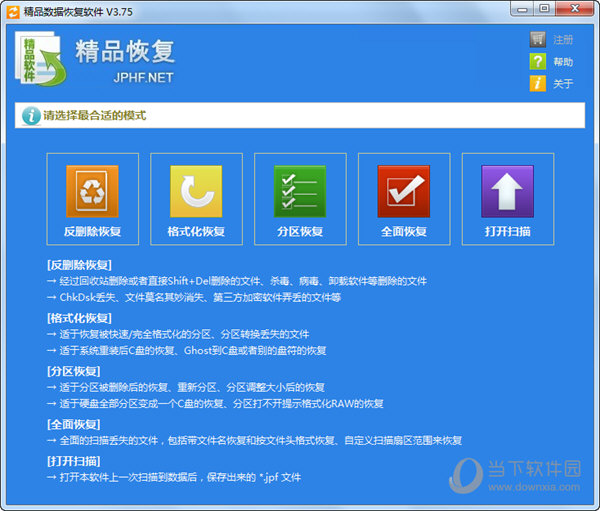Open the 关于 about link

coord(563,84)
